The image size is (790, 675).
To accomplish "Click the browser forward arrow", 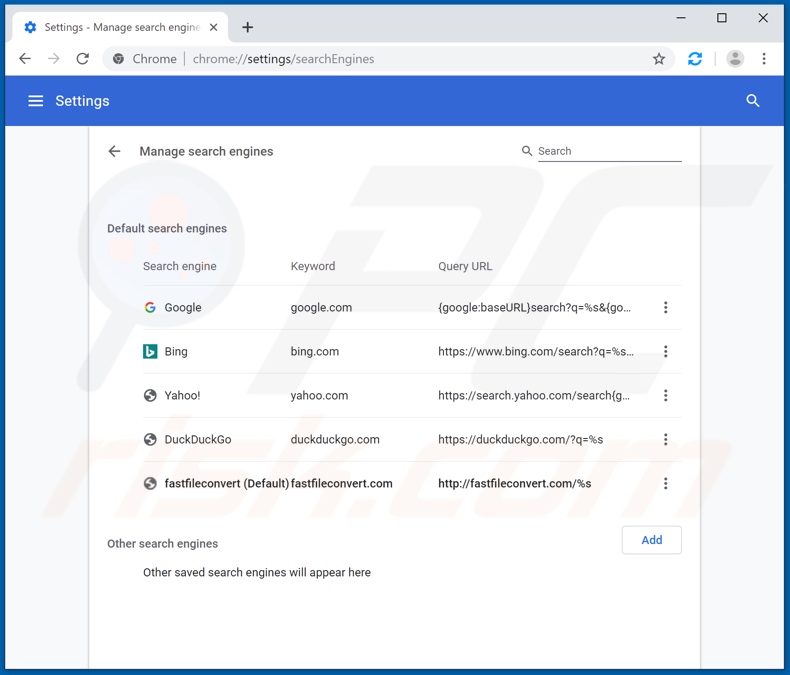I will pyautogui.click(x=53, y=59).
